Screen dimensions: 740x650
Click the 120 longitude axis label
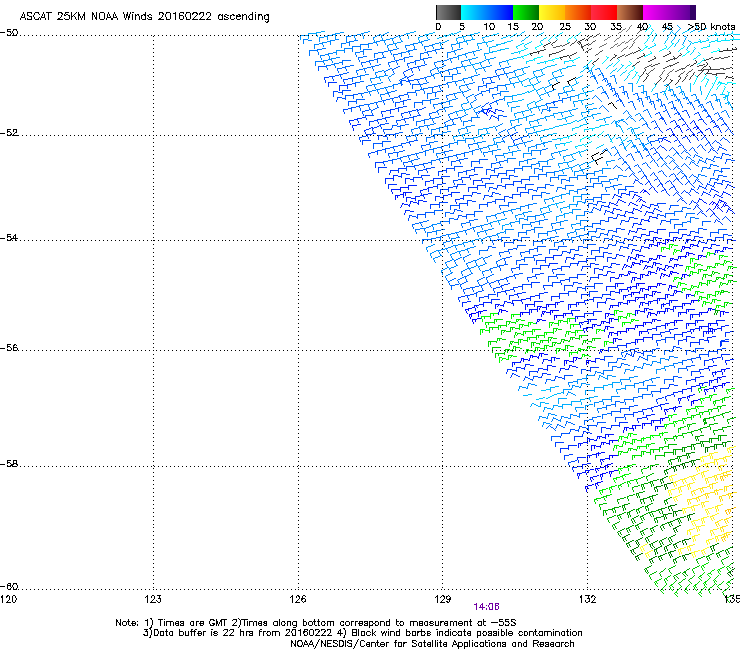[8, 599]
